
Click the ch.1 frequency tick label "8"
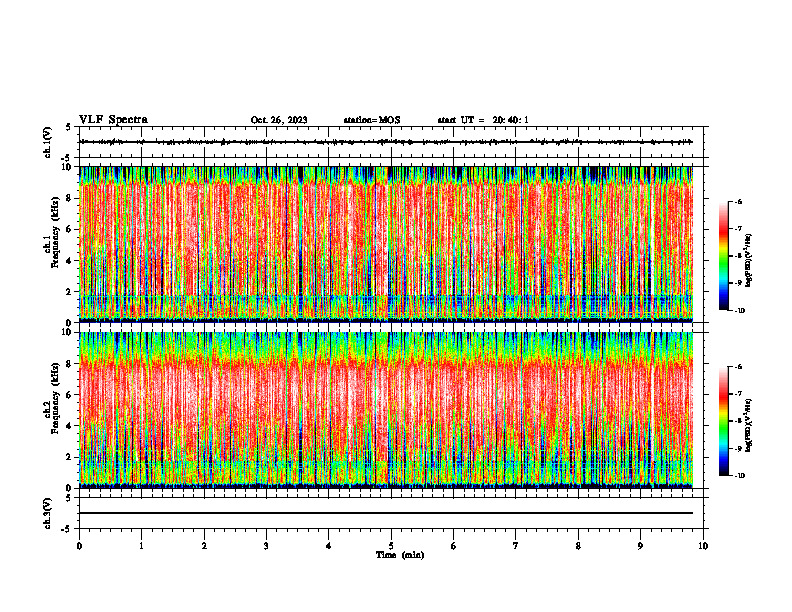coord(70,198)
